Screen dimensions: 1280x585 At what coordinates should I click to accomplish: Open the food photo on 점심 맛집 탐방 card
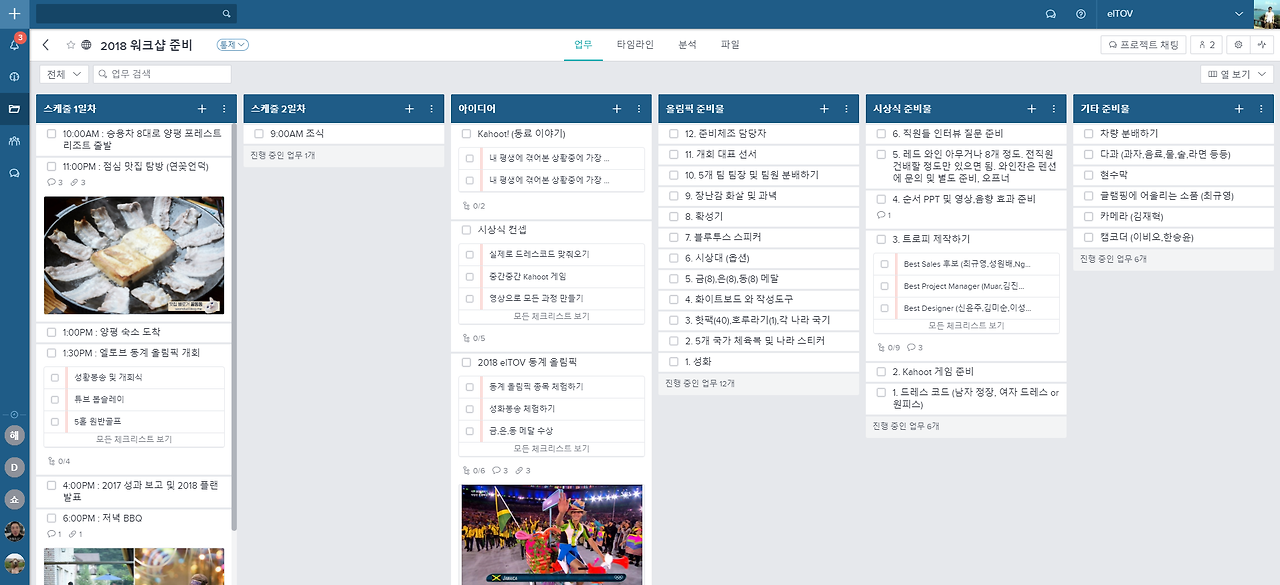tap(134, 255)
